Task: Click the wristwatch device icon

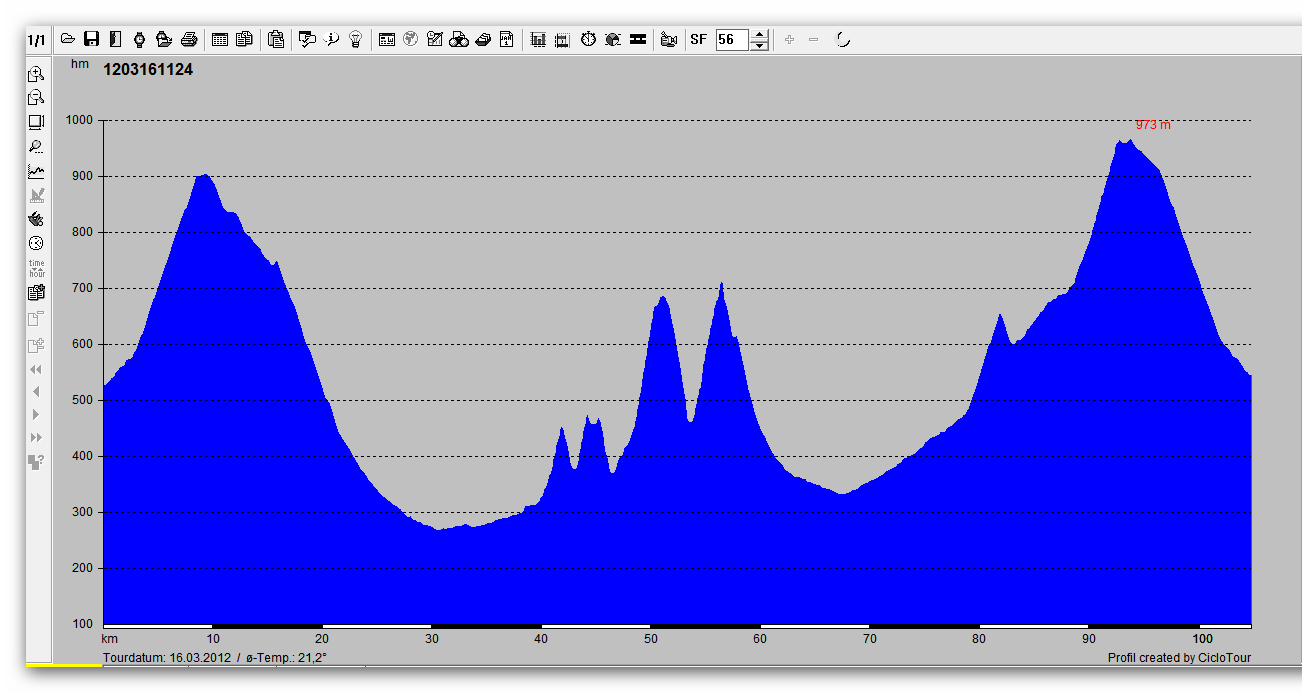Action: click(140, 40)
